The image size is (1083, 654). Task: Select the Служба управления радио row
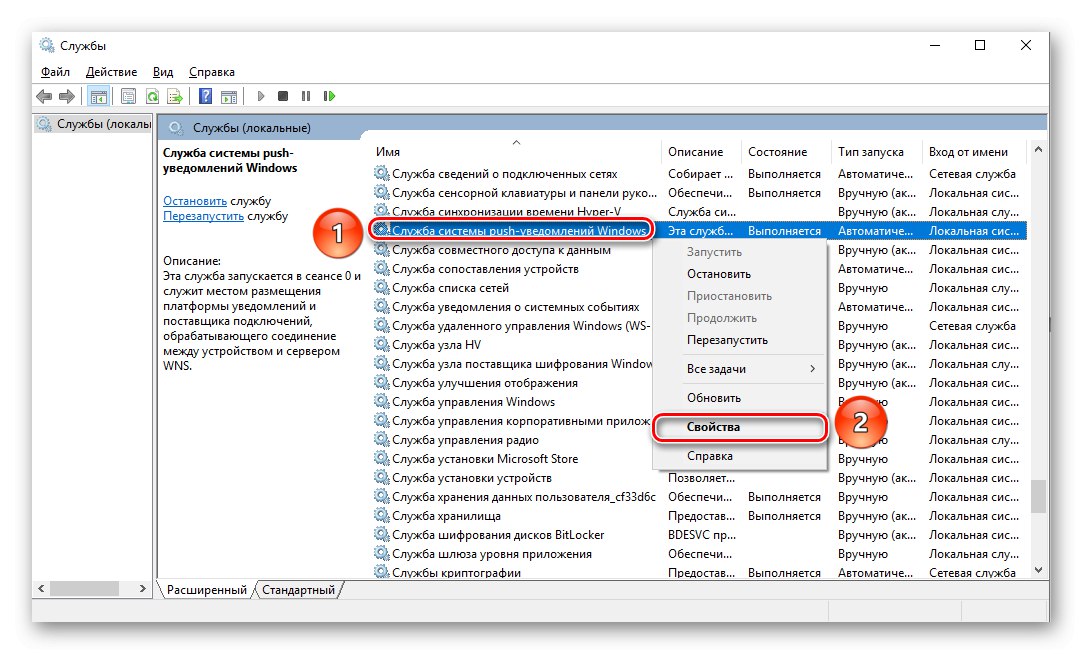(466, 439)
